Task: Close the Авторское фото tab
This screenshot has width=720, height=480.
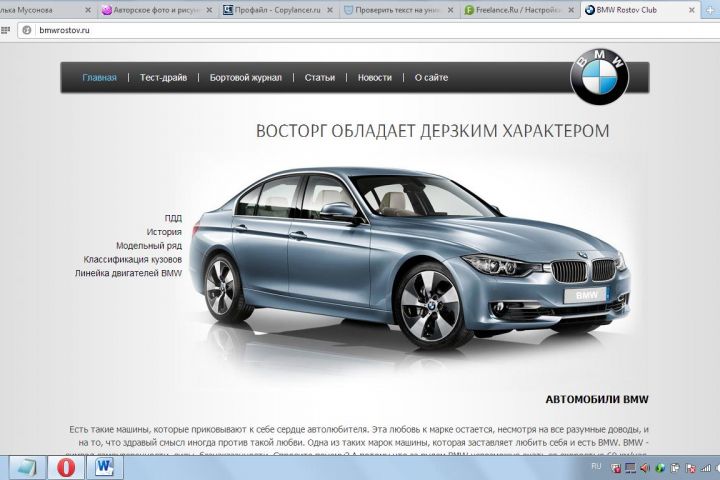Action: pyautogui.click(x=209, y=10)
